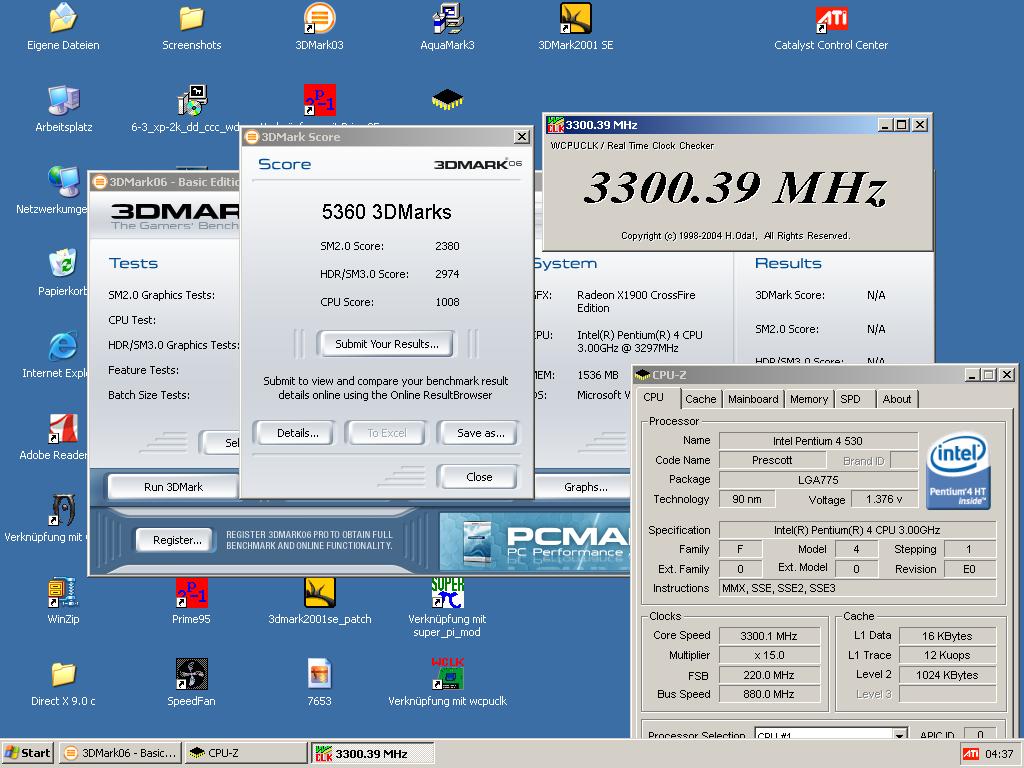Switch to 3300.39 MHz taskbar button
The width and height of the screenshot is (1024, 768).
pos(372,753)
